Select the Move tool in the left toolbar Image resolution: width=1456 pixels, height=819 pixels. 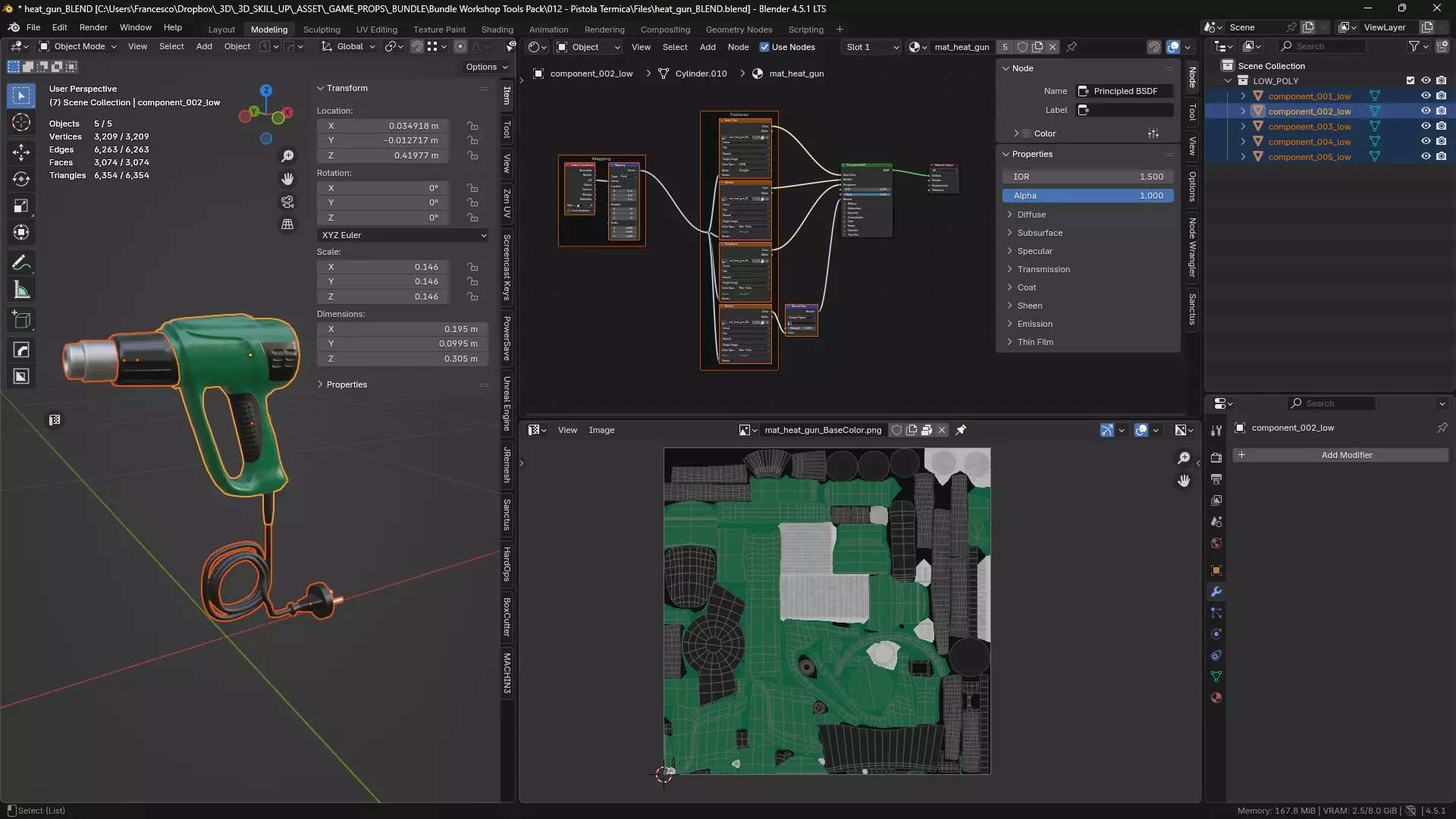click(x=21, y=152)
